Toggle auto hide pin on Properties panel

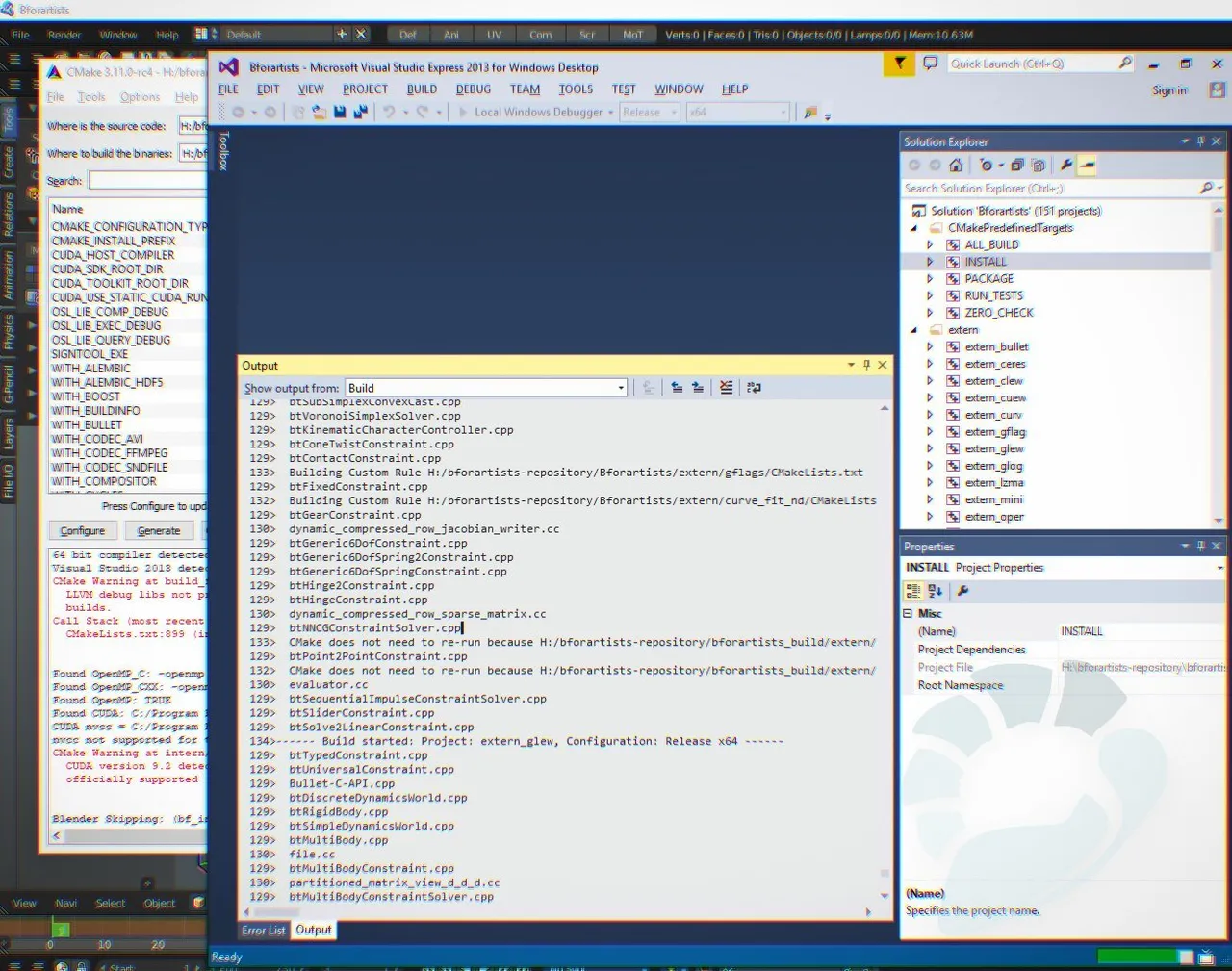[x=1200, y=546]
